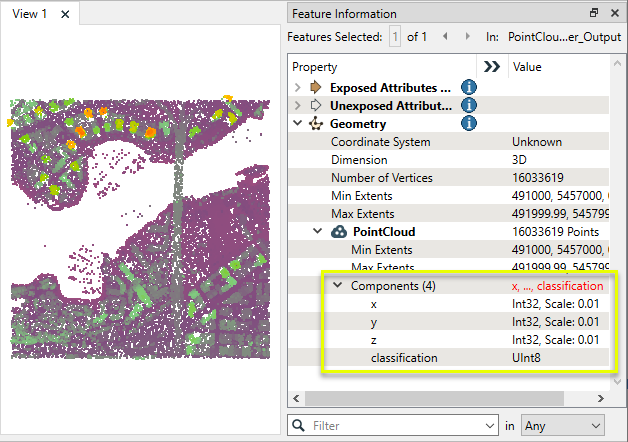
Task: Open the 'Any' filter column dropdown
Action: point(563,426)
